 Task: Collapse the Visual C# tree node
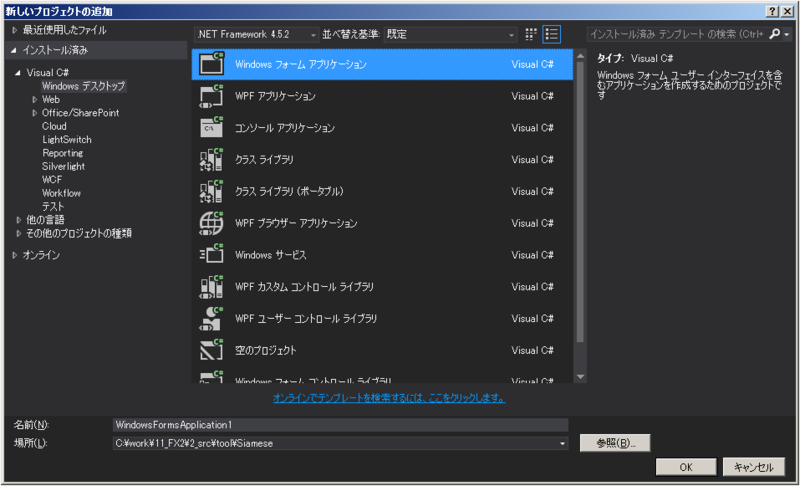(18, 73)
